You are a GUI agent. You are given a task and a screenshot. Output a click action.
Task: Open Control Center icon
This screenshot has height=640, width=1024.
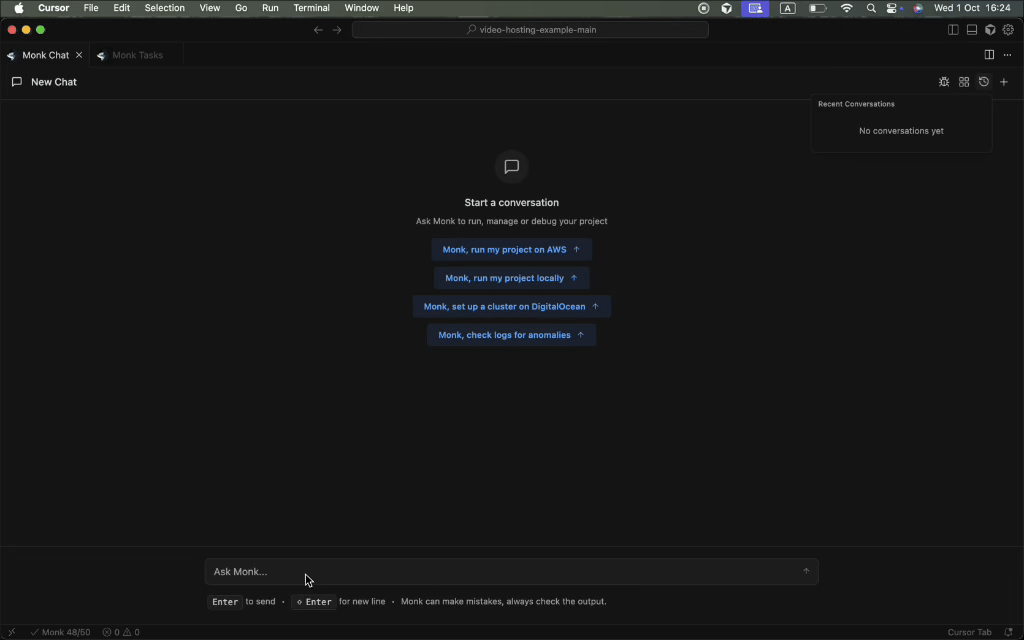892,8
